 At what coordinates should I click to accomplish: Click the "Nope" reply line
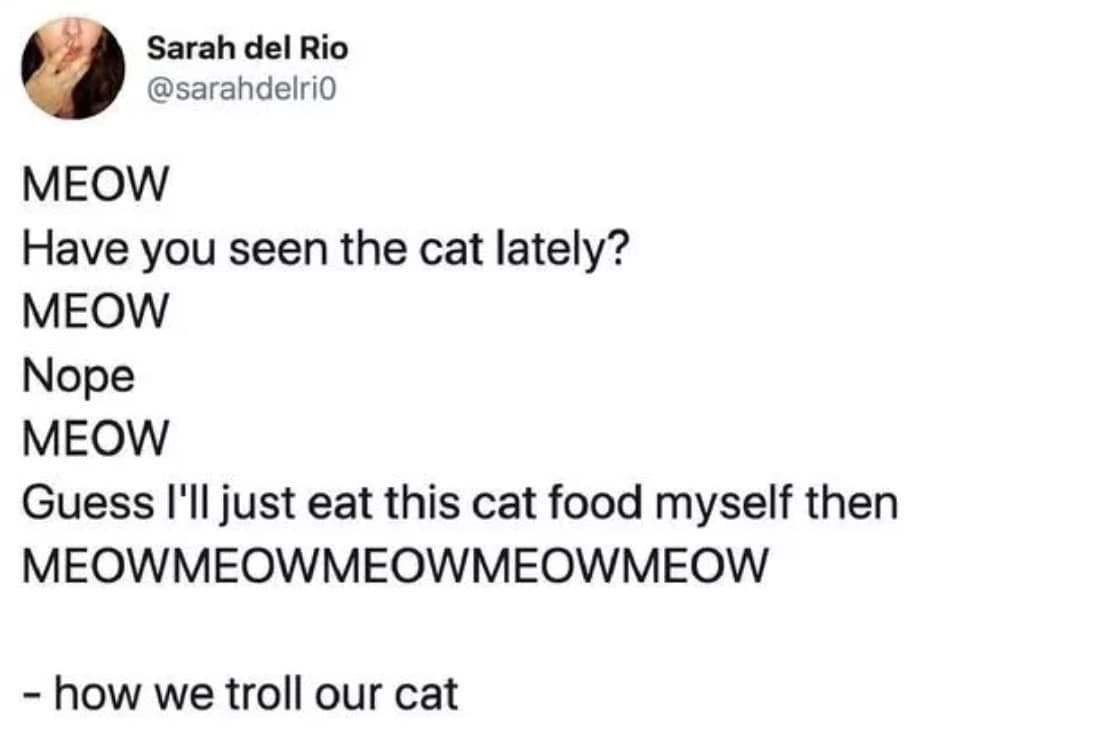[x=78, y=376]
